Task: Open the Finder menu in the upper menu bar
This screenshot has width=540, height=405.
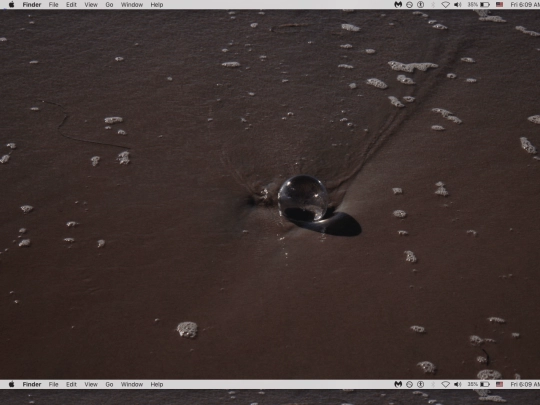Action: pos(32,5)
